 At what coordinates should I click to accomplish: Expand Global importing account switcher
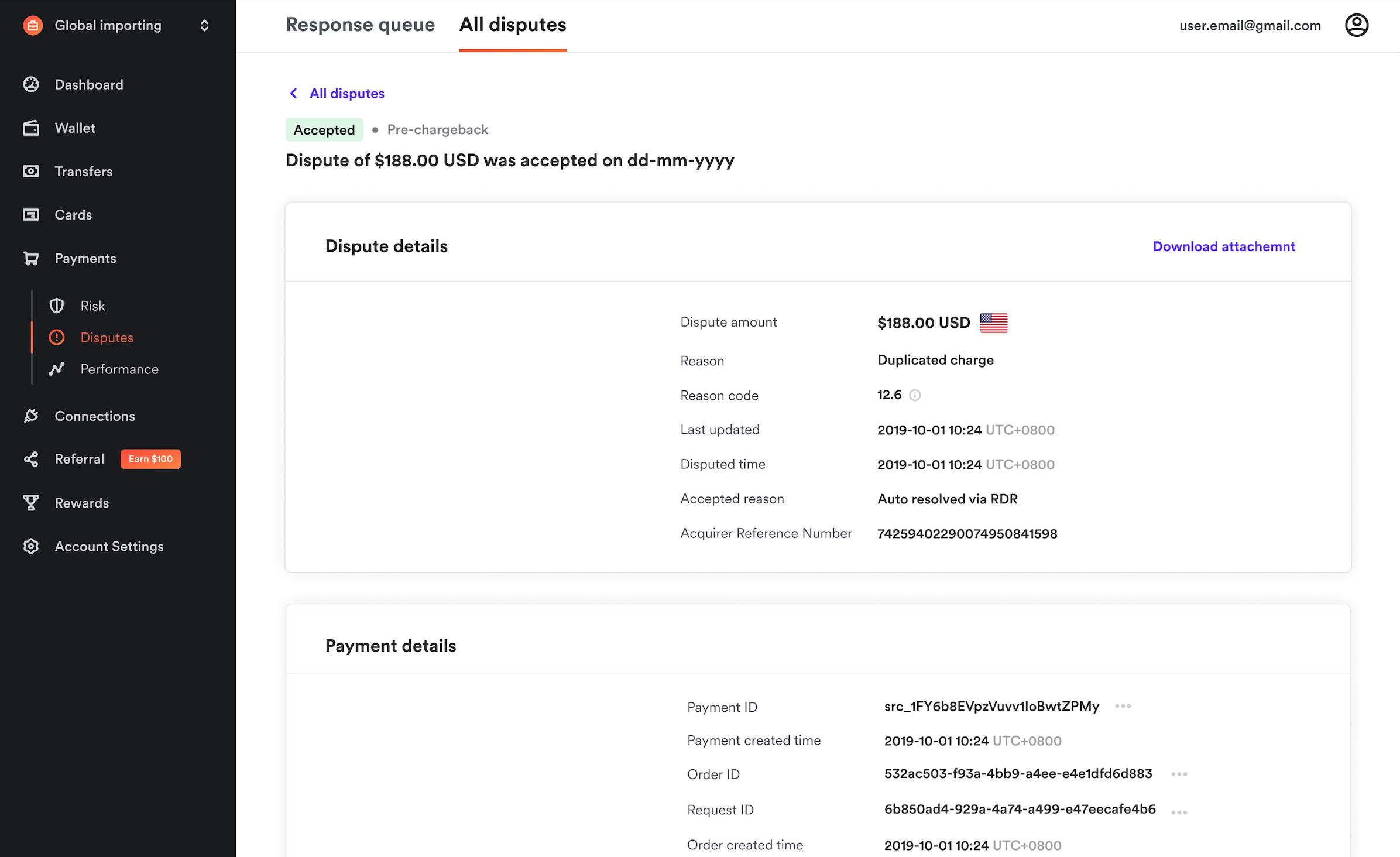tap(204, 25)
